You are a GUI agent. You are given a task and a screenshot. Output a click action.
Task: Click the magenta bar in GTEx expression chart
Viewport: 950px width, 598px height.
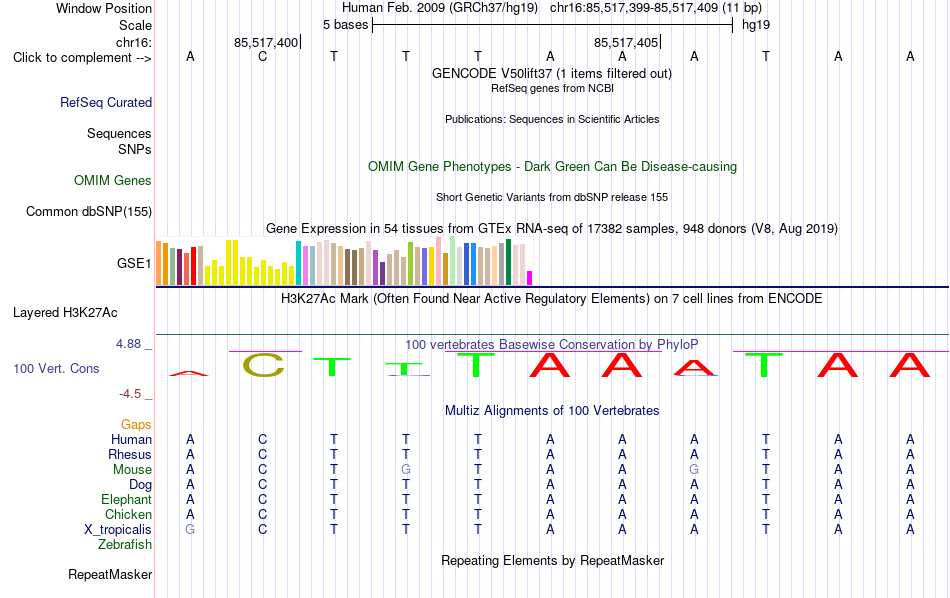click(530, 278)
